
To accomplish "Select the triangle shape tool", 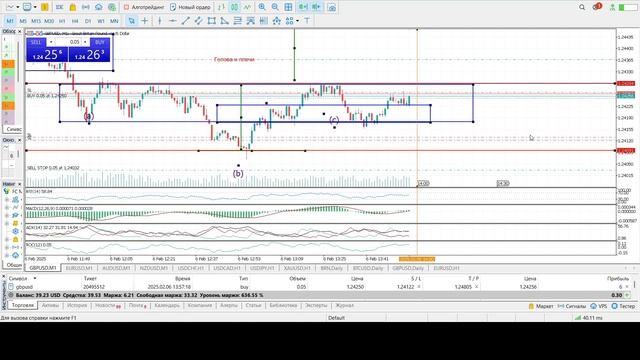I will [224, 20].
